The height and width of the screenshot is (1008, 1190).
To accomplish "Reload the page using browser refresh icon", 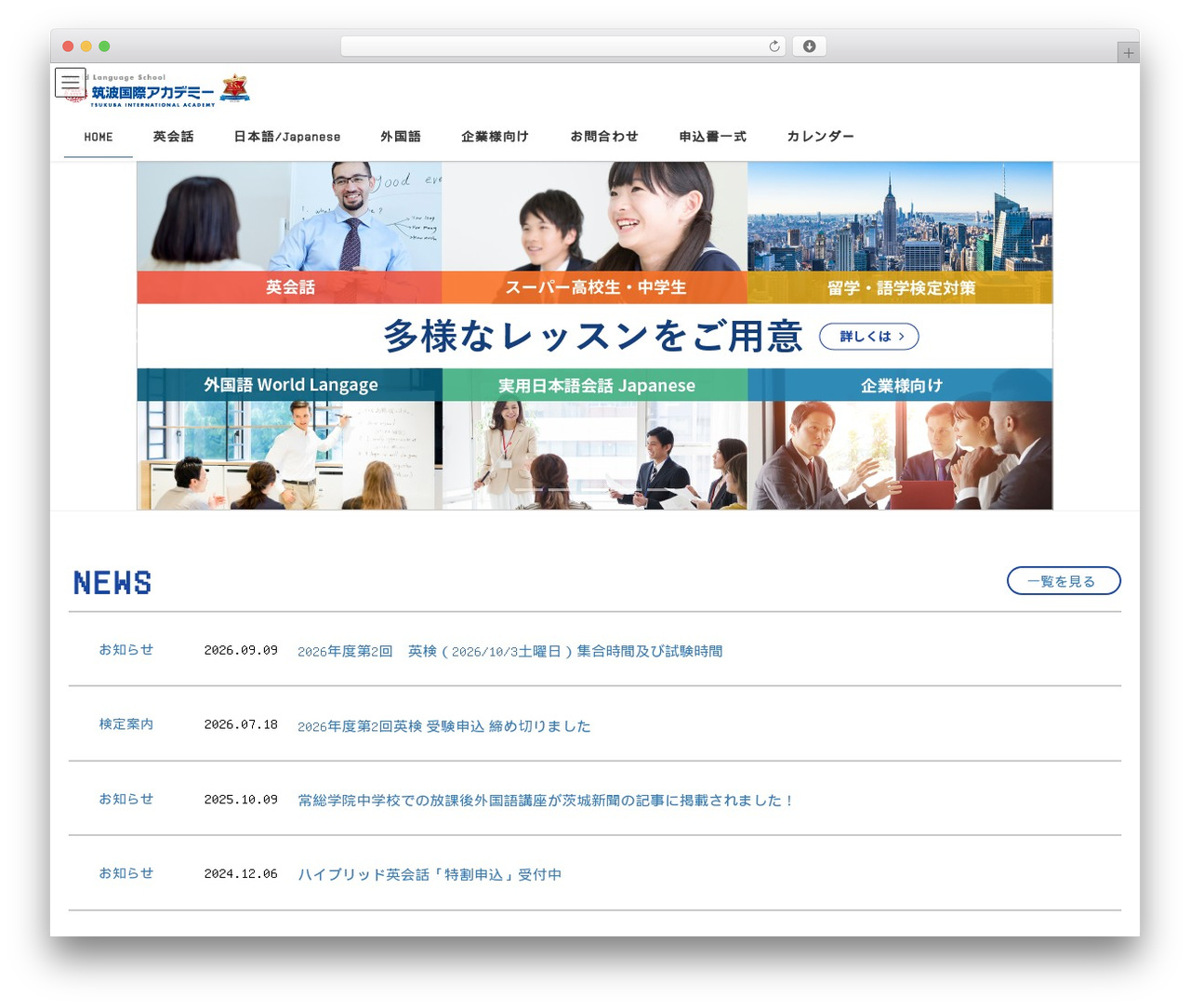I will click(774, 46).
